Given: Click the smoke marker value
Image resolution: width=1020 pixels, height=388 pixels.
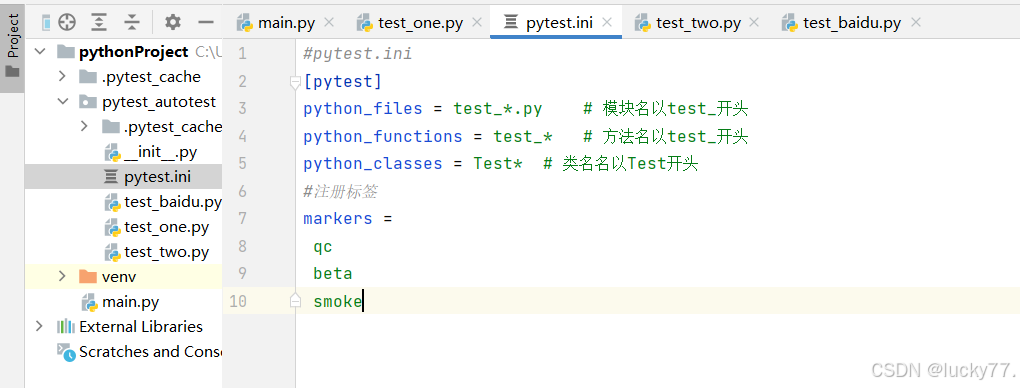Looking at the screenshot, I should click(337, 301).
